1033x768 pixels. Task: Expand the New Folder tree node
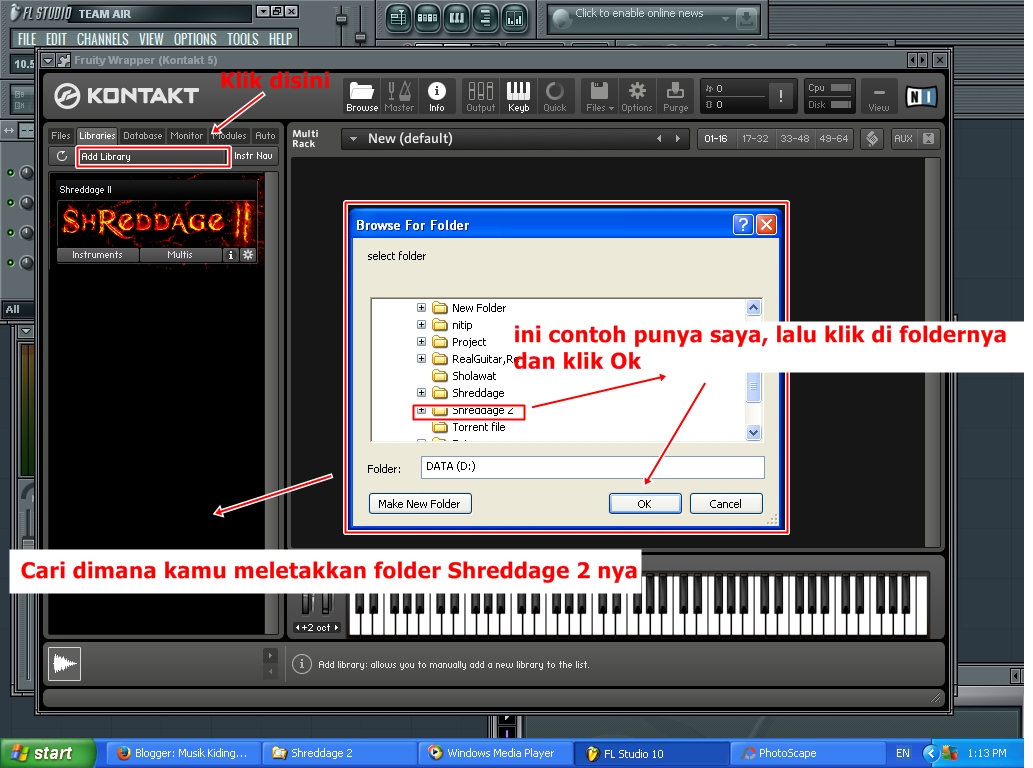(421, 308)
